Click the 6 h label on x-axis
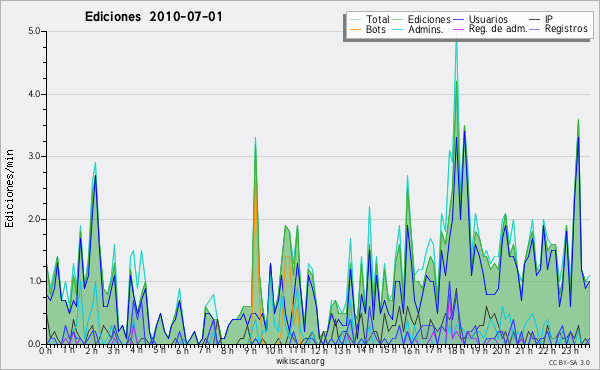 182,351
